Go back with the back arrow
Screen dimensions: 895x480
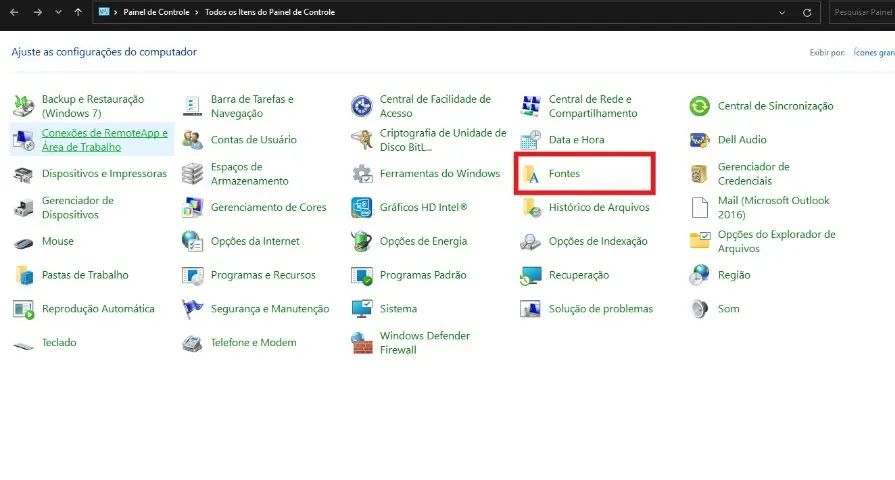[x=14, y=12]
